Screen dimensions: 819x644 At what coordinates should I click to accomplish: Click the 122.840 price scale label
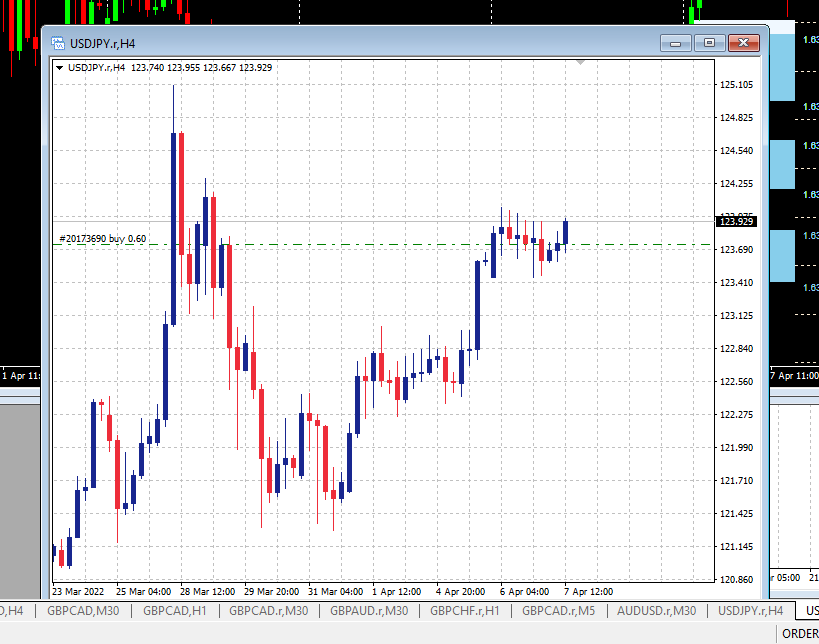(736, 349)
